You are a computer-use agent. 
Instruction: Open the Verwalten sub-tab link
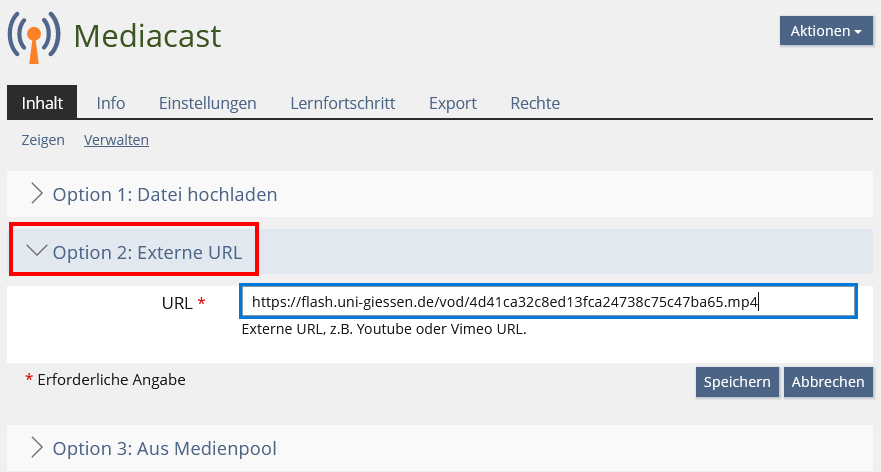[x=116, y=140]
